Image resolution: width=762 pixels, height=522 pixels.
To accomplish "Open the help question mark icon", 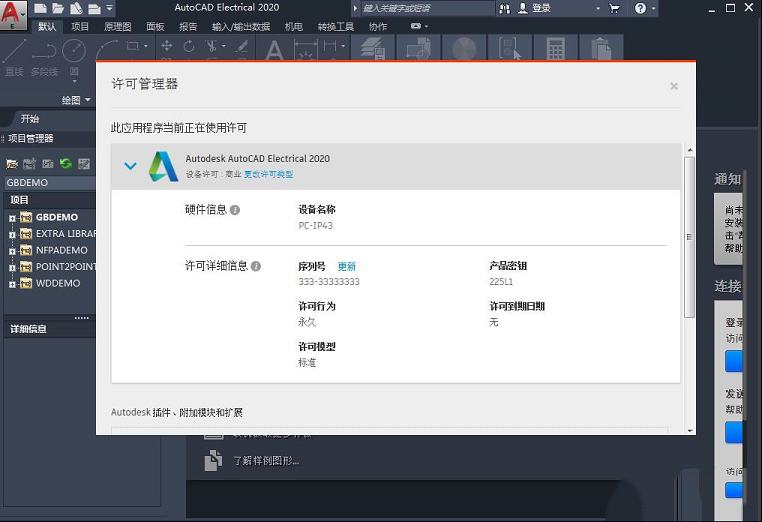I will 641,8.
